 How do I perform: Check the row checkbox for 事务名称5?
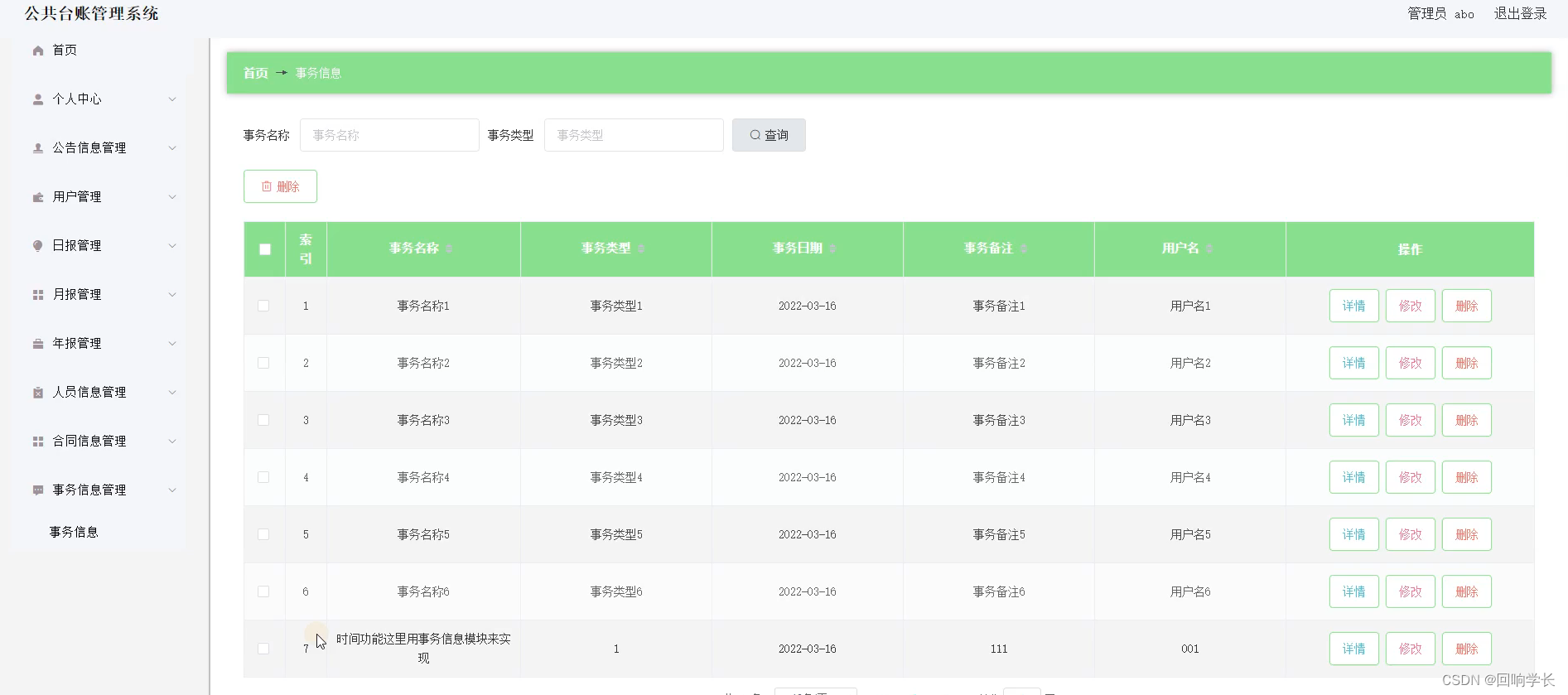(x=263, y=534)
